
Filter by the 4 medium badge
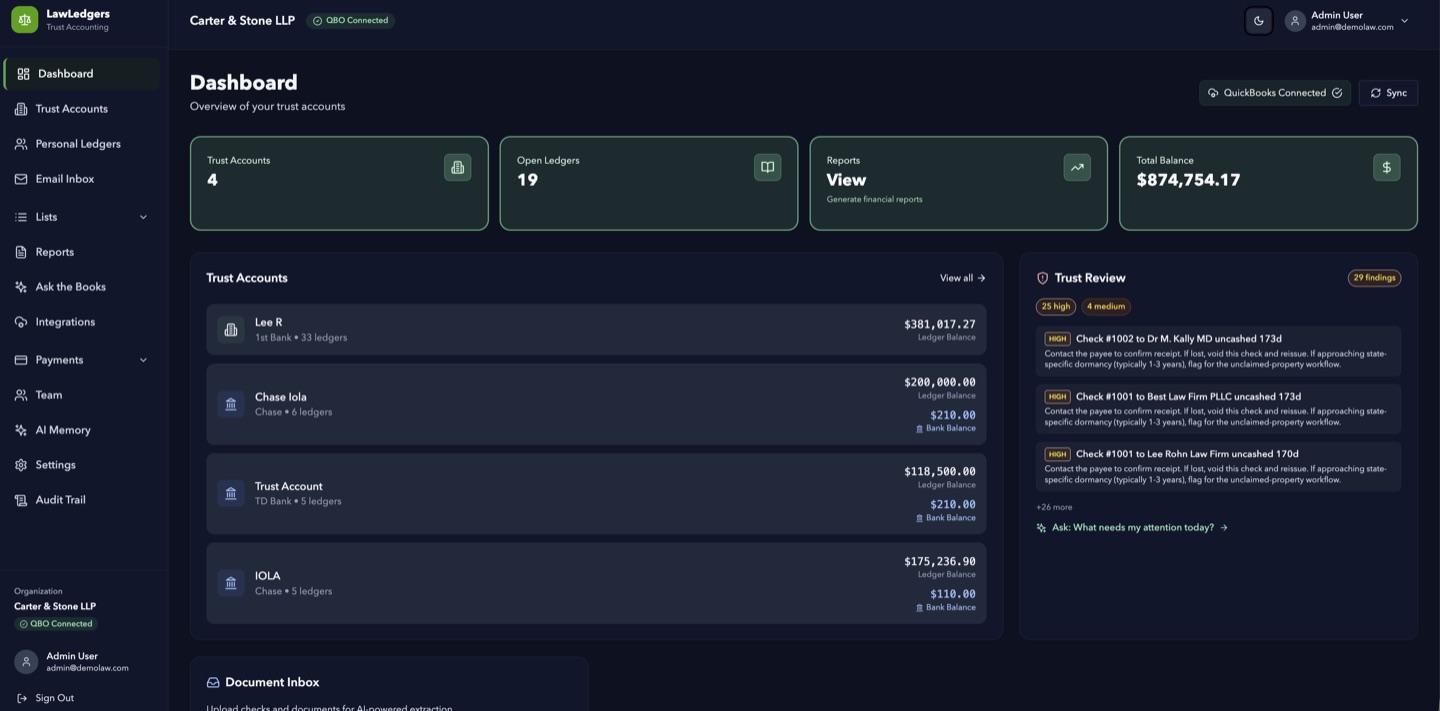(x=1106, y=307)
